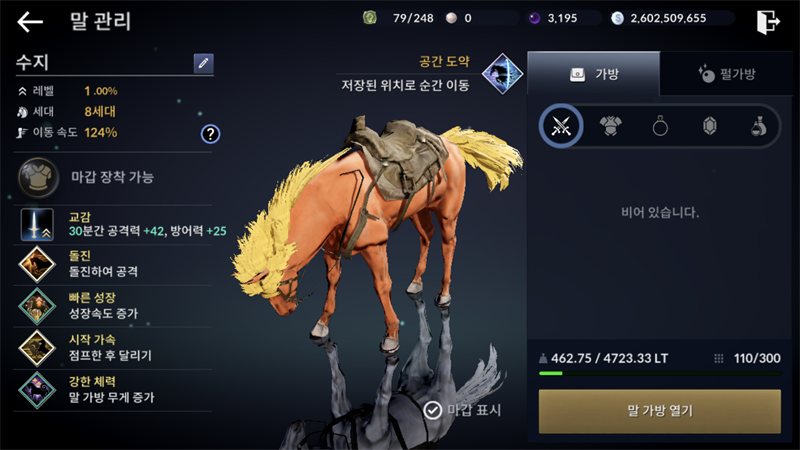The image size is (800, 450).
Task: Select the 빠른 성장 skill row
Action: [x=113, y=306]
